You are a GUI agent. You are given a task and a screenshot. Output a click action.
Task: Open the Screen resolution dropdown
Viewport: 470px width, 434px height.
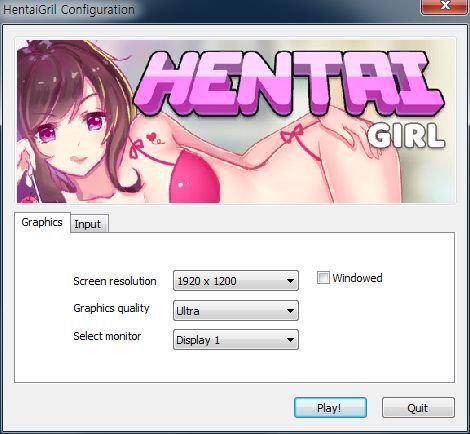pyautogui.click(x=236, y=281)
